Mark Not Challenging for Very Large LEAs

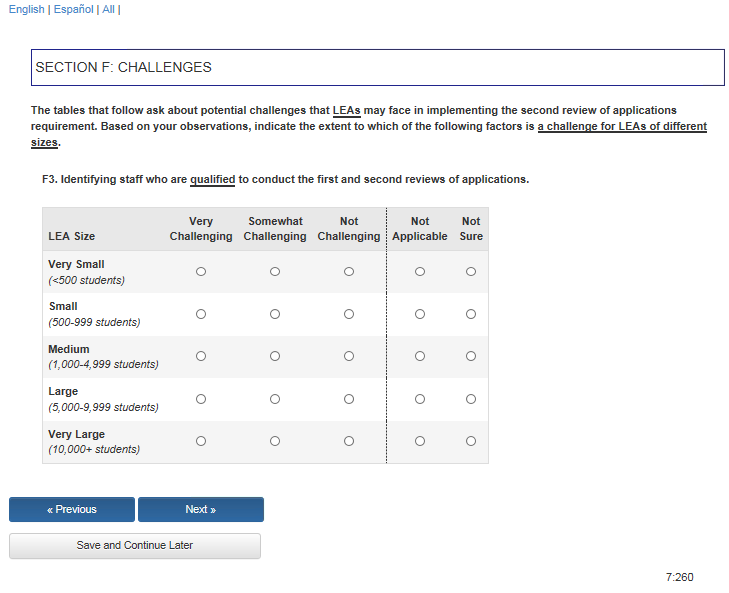349,441
